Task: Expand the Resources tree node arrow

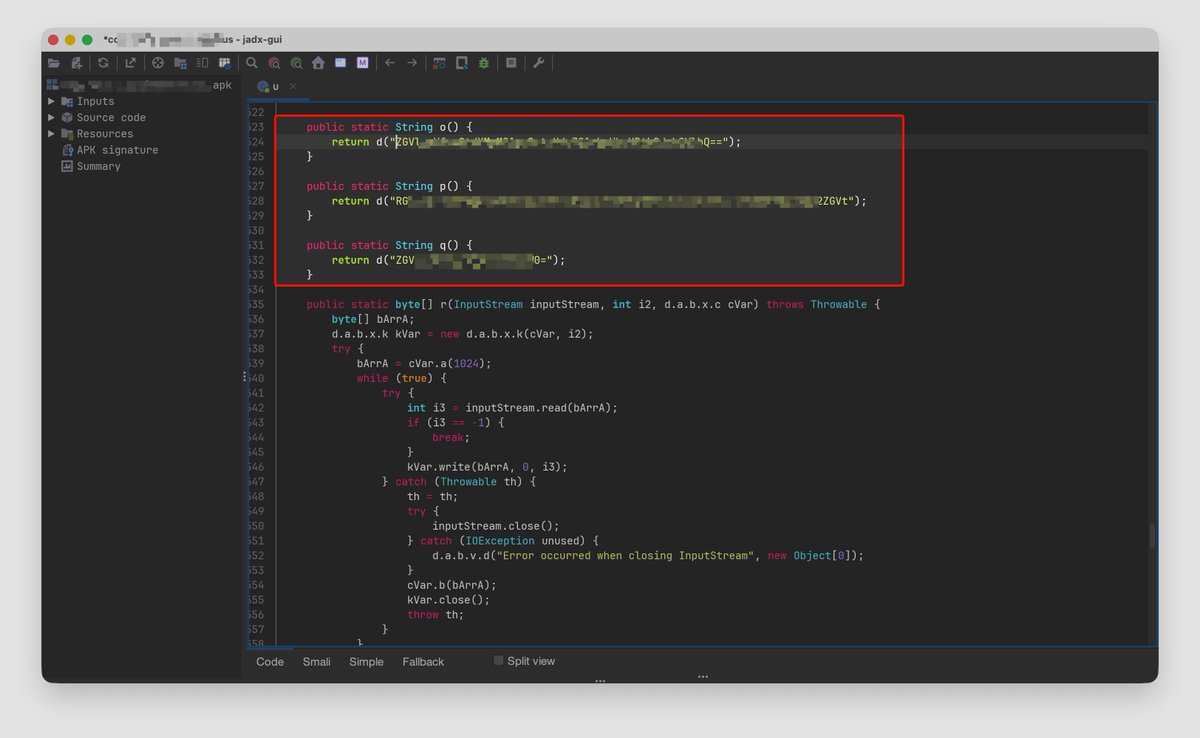Action: coord(52,133)
